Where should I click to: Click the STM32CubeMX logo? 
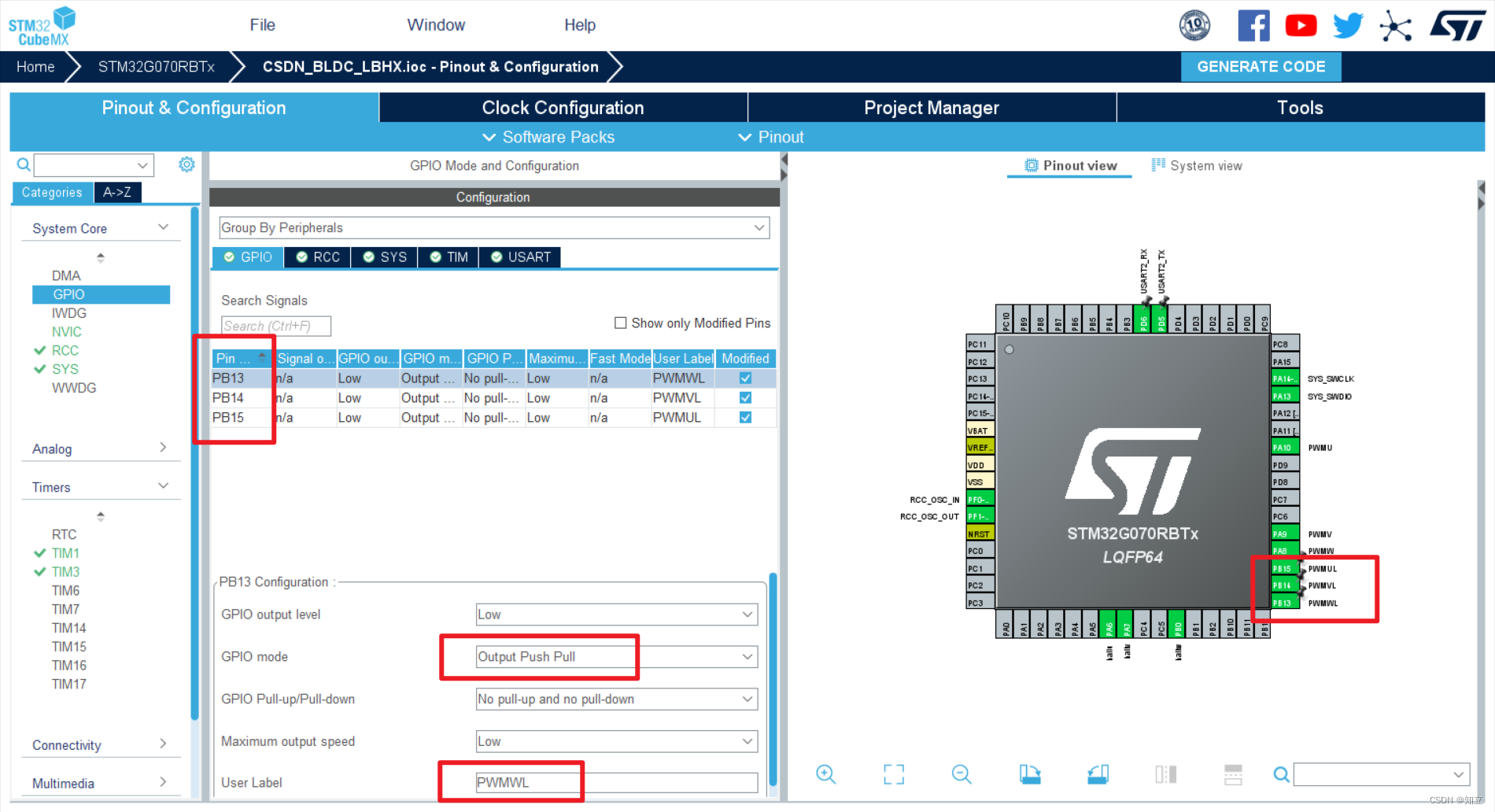pyautogui.click(x=42, y=26)
